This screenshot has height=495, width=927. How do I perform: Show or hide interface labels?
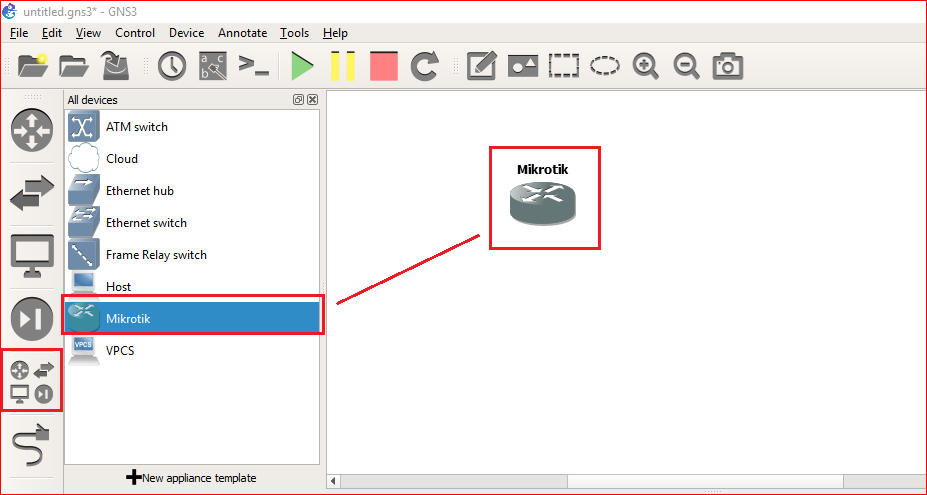click(213, 66)
